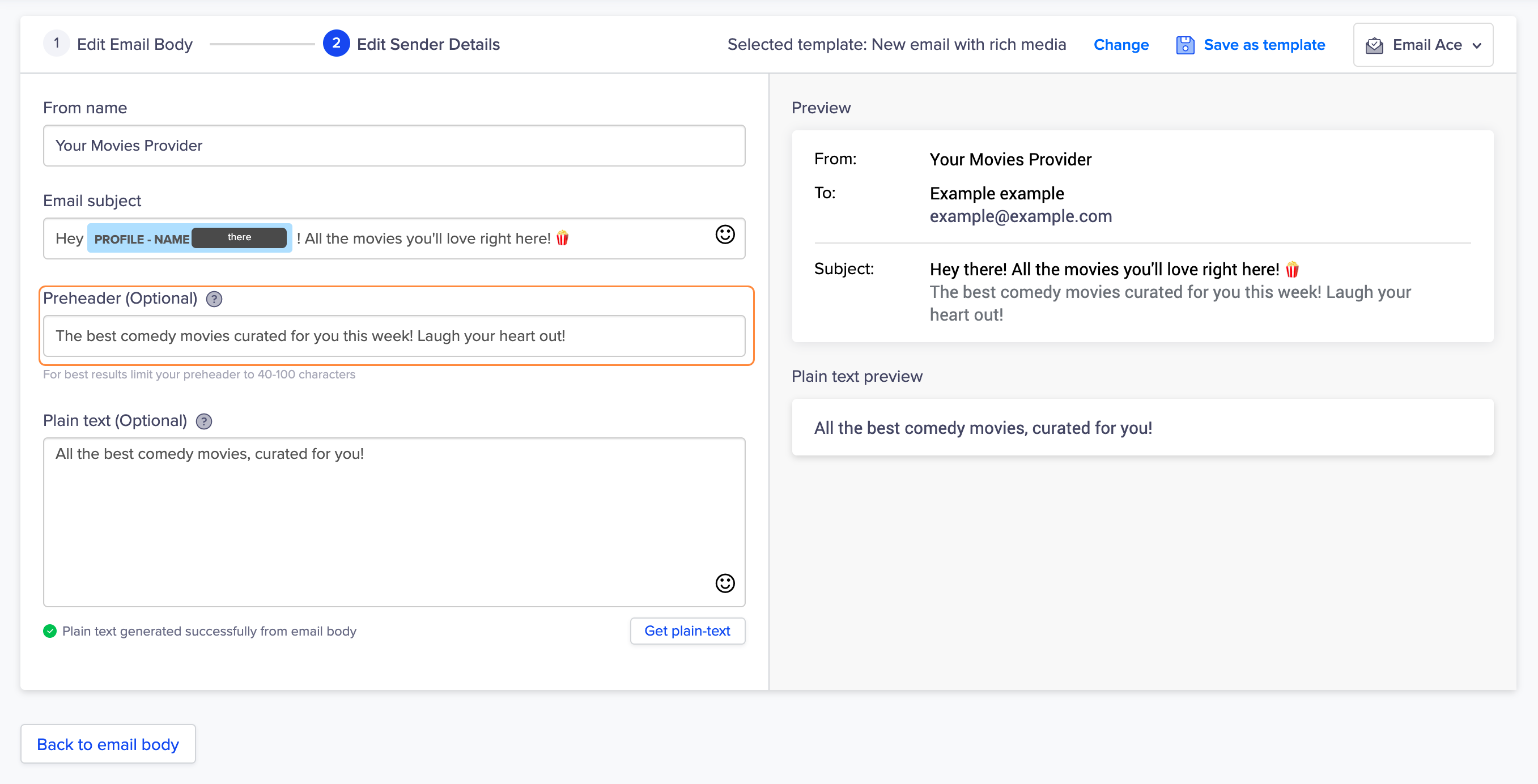Click inside the Preheader text field
This screenshot has width=1538, height=784.
(x=394, y=336)
